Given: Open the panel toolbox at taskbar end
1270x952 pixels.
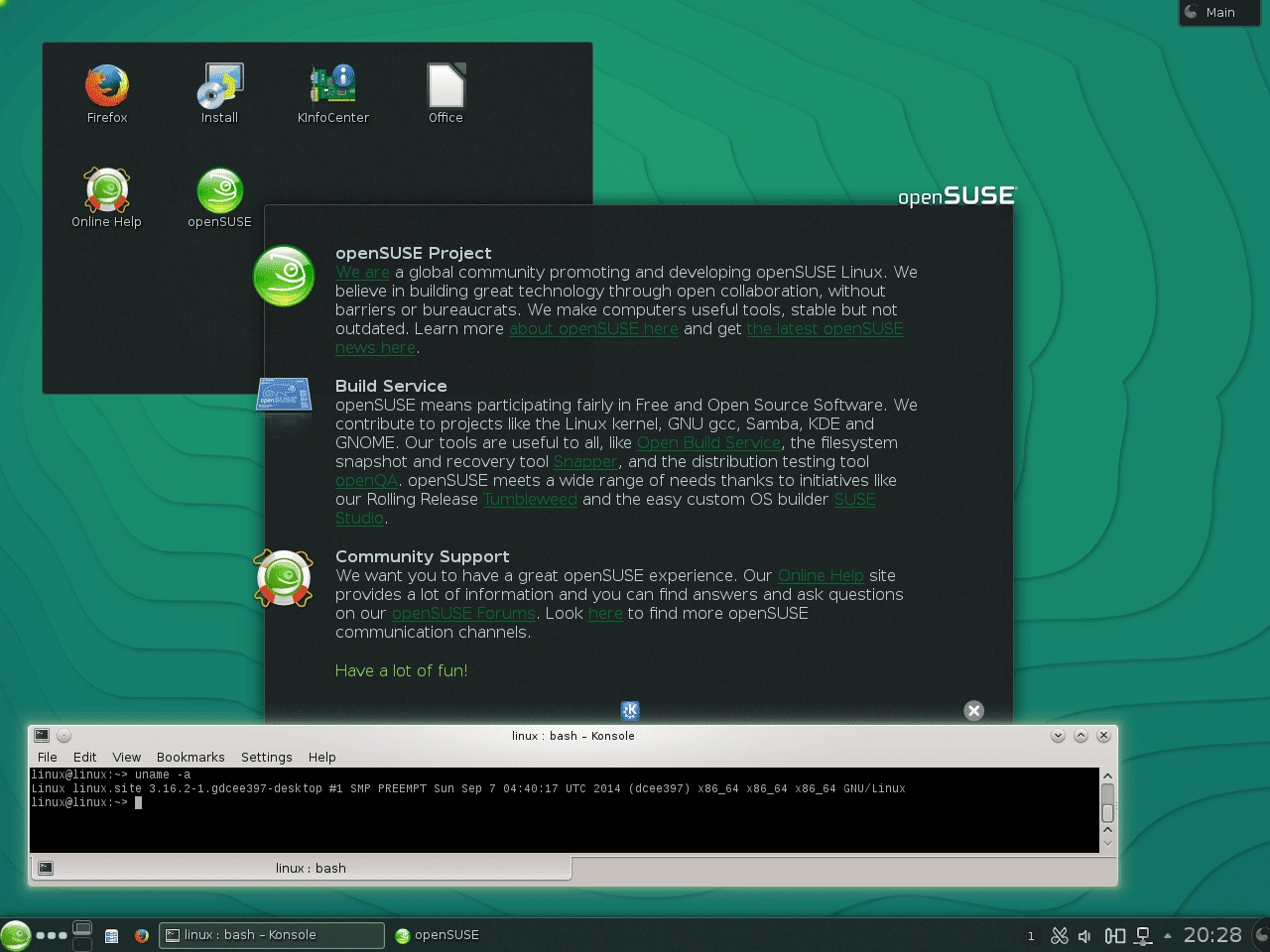Looking at the screenshot, I should [x=1262, y=935].
